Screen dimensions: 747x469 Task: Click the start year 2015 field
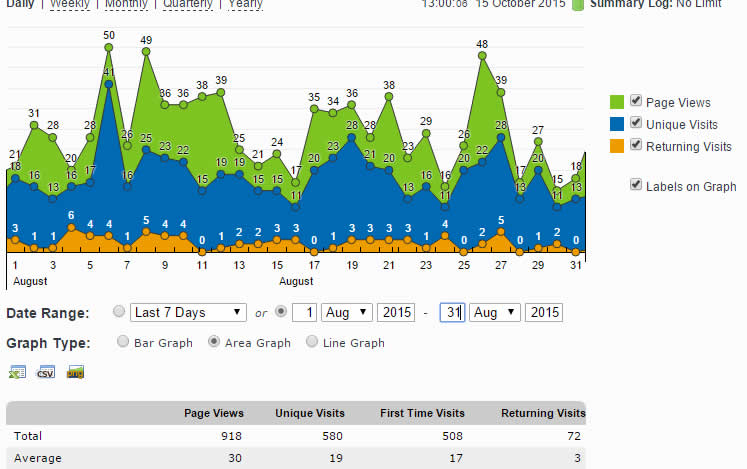point(396,313)
